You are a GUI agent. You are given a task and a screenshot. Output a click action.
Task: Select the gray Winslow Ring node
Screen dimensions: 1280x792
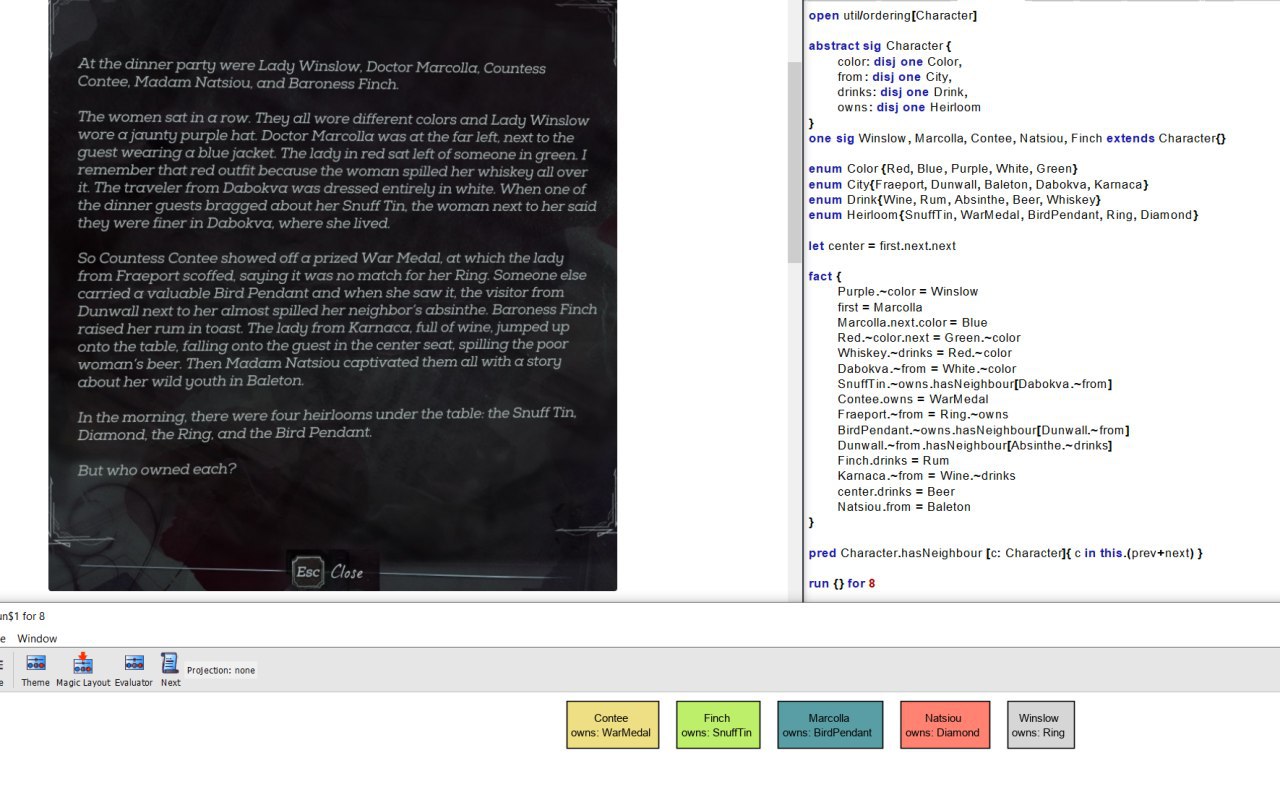point(1039,725)
